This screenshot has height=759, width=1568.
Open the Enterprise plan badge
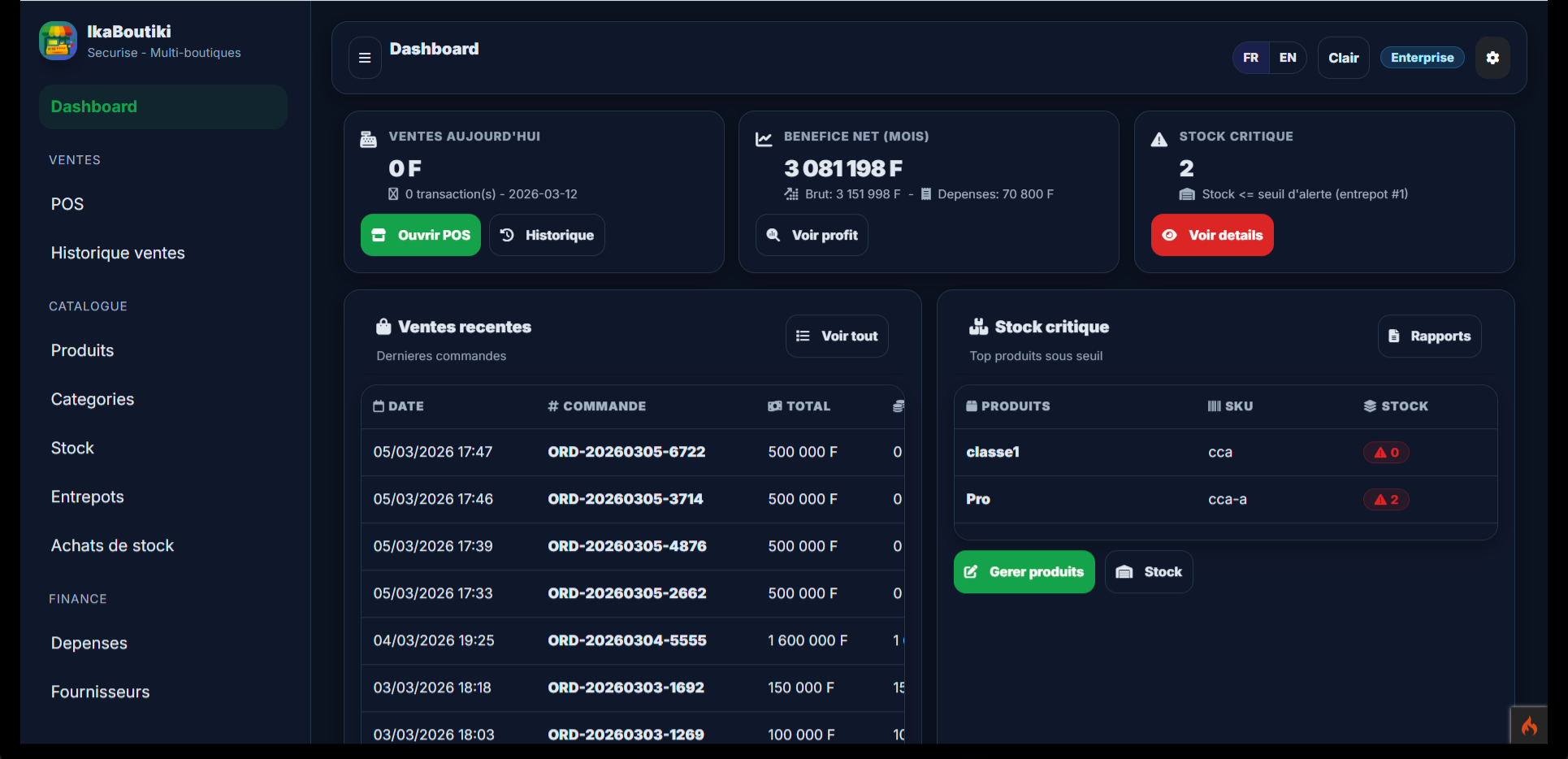pos(1422,58)
